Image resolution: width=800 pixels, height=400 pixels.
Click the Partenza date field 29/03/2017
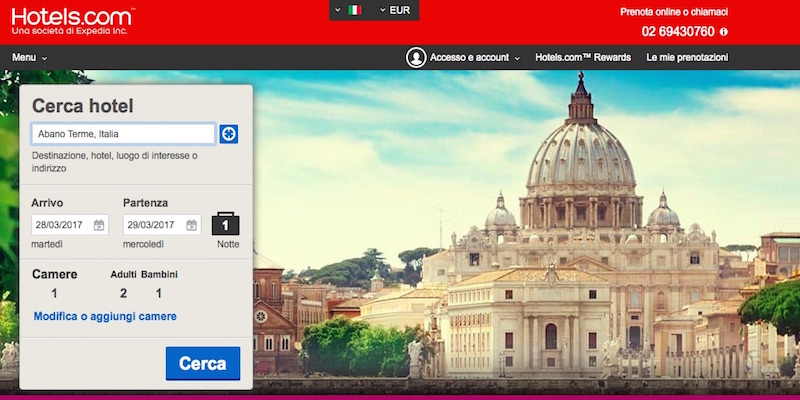pyautogui.click(x=162, y=225)
